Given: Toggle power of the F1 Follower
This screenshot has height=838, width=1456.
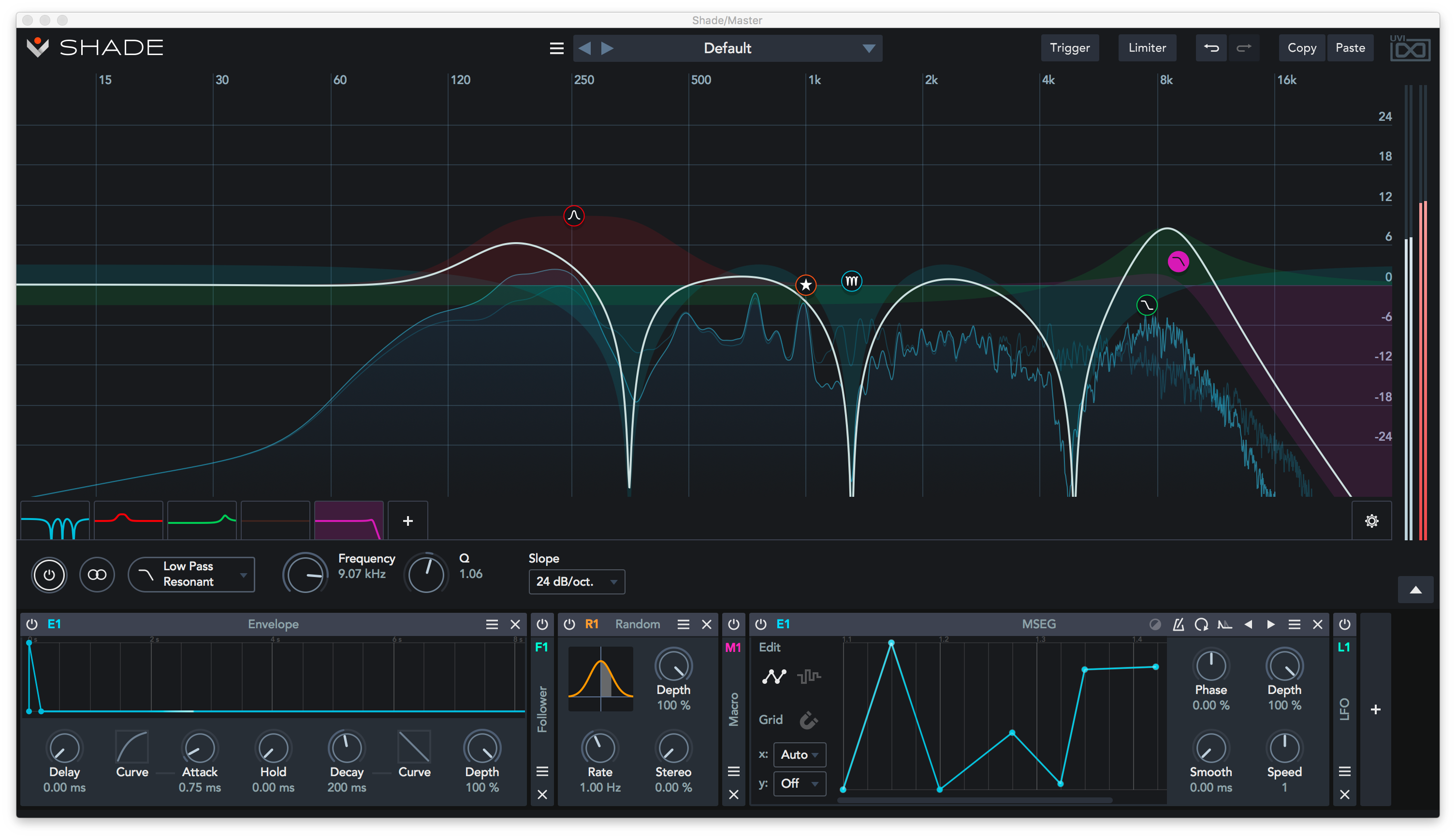Looking at the screenshot, I should pyautogui.click(x=542, y=624).
